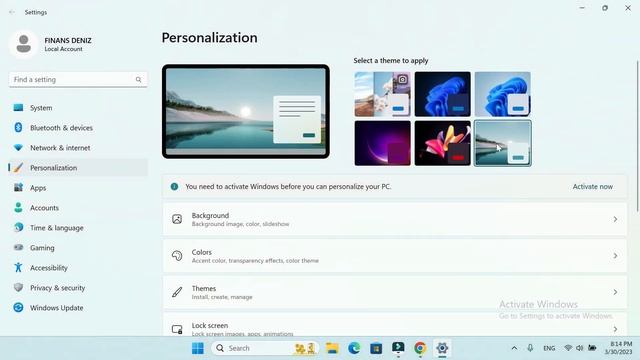
Task: Open Gaming settings category
Action: point(78,248)
